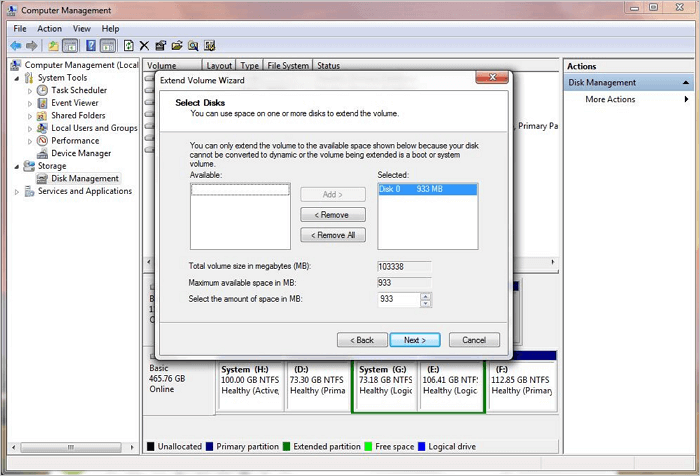Click the Next button in wizard
Screen dimensions: 700x476
pos(415,340)
